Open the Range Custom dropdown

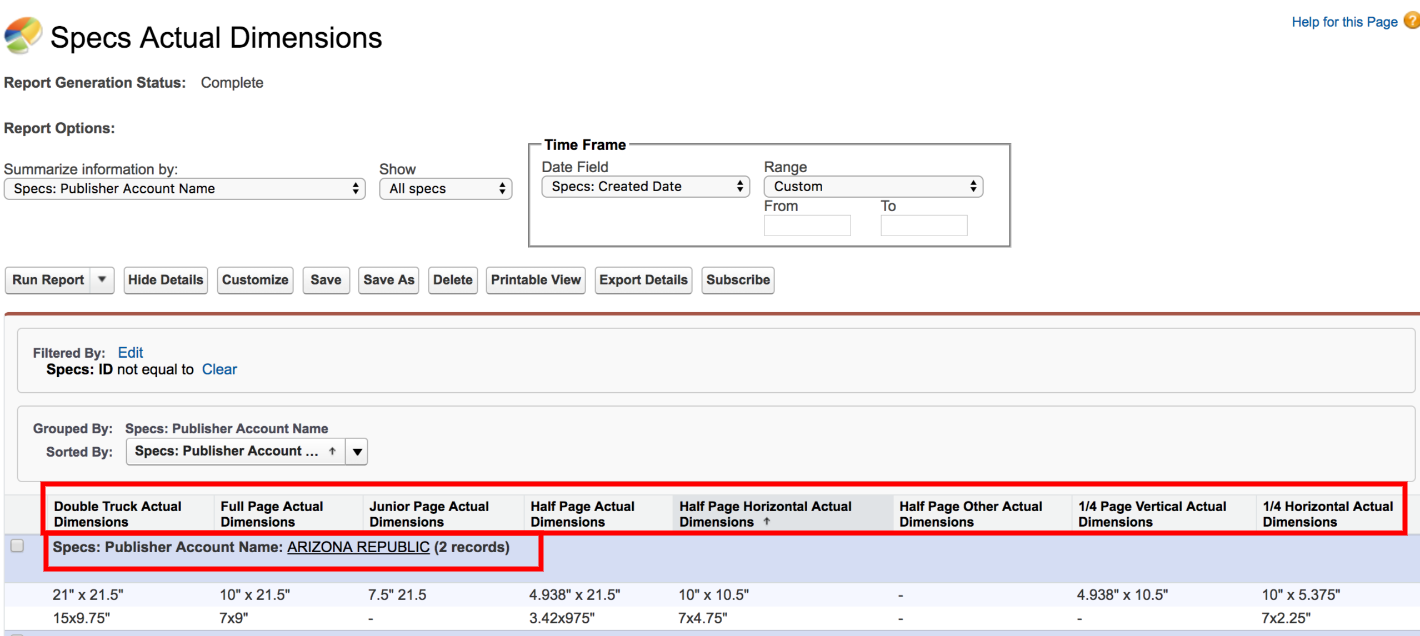(872, 187)
